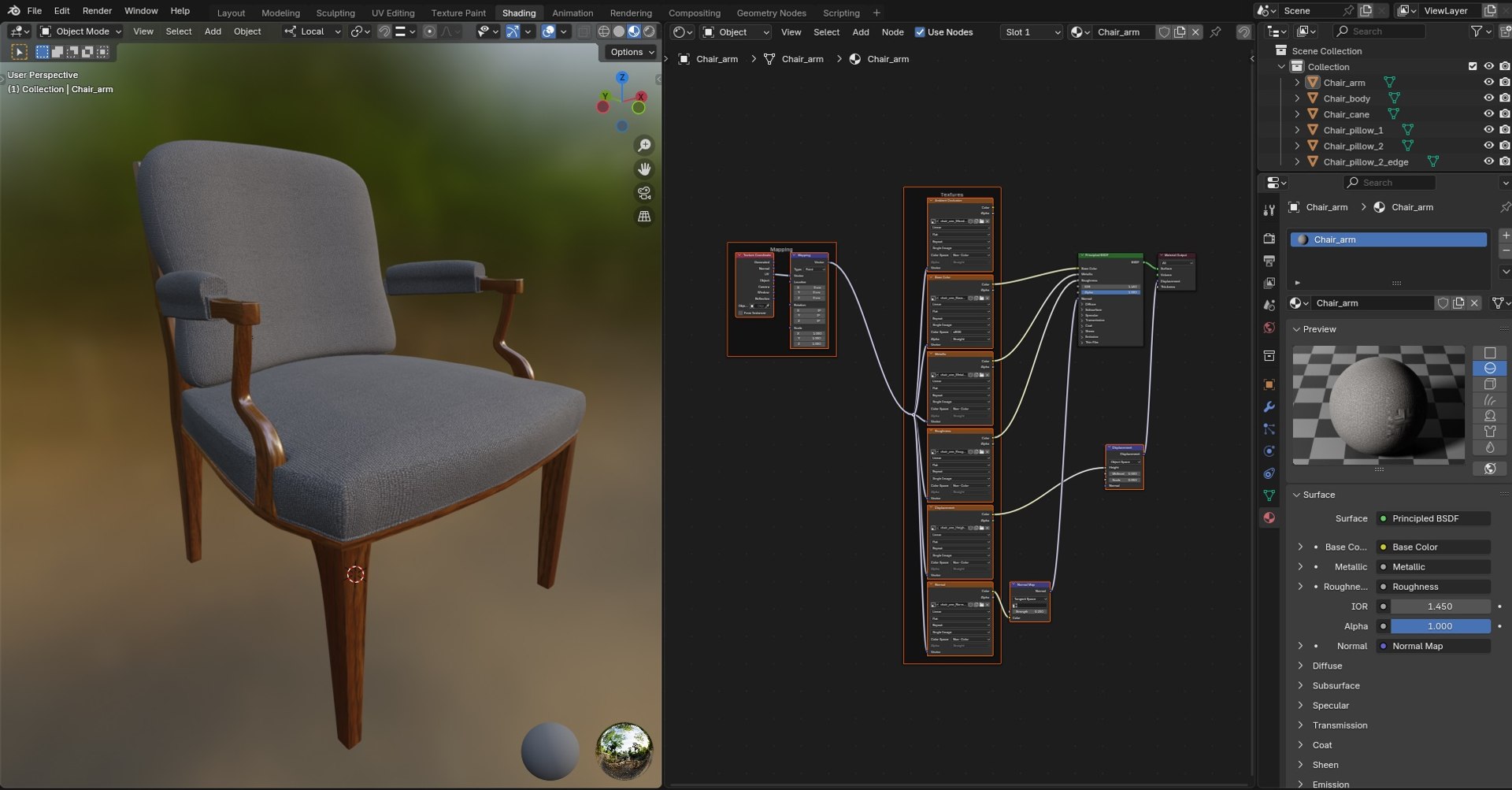The height and width of the screenshot is (790, 1512).
Task: Hide Chair_cane via eye icon
Action: (x=1488, y=114)
